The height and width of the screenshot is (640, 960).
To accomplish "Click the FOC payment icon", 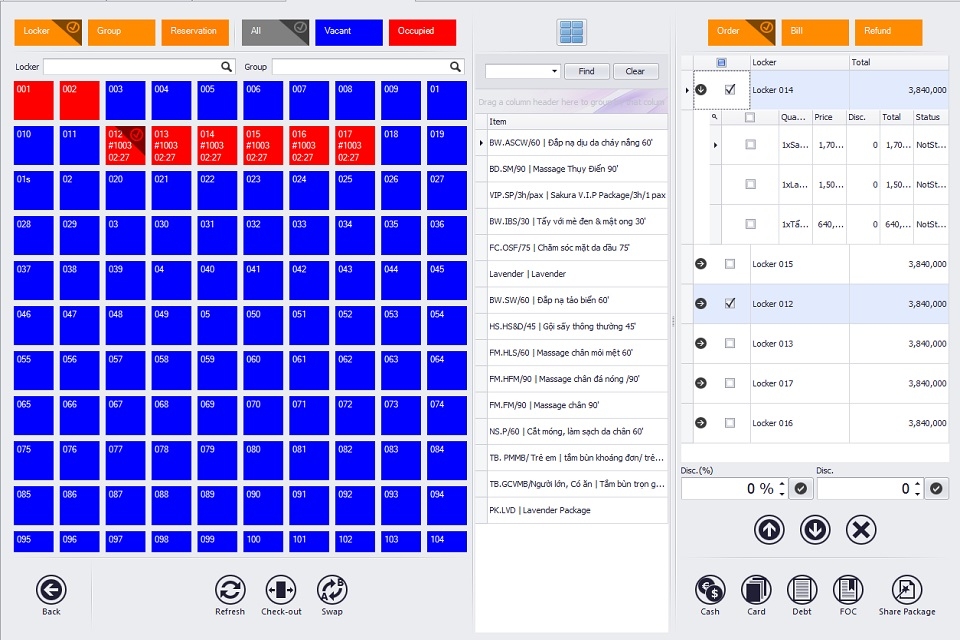I will click(848, 590).
